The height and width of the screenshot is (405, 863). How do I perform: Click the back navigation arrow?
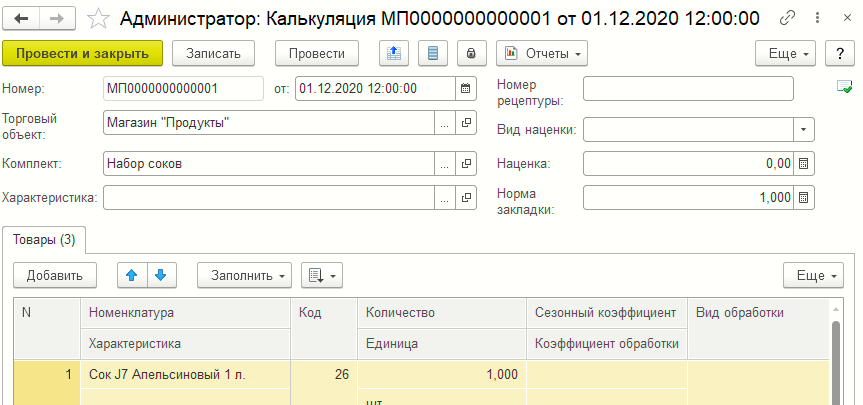coord(22,18)
